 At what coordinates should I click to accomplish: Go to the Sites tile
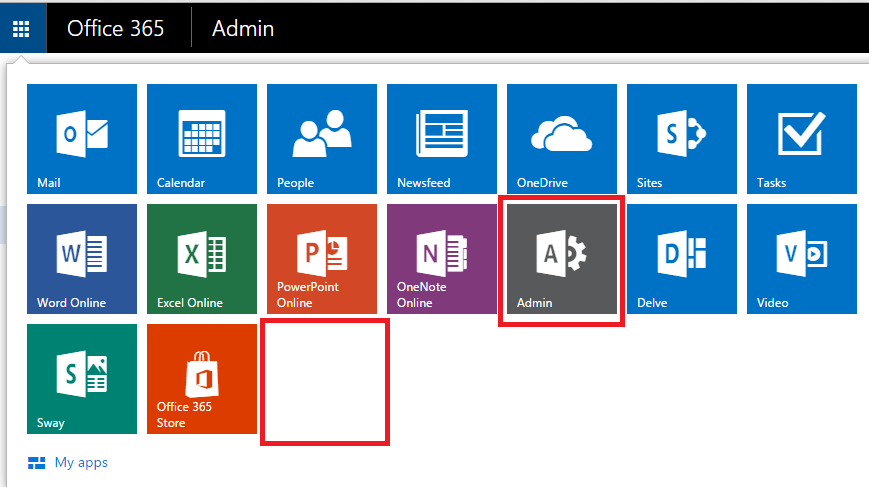682,139
